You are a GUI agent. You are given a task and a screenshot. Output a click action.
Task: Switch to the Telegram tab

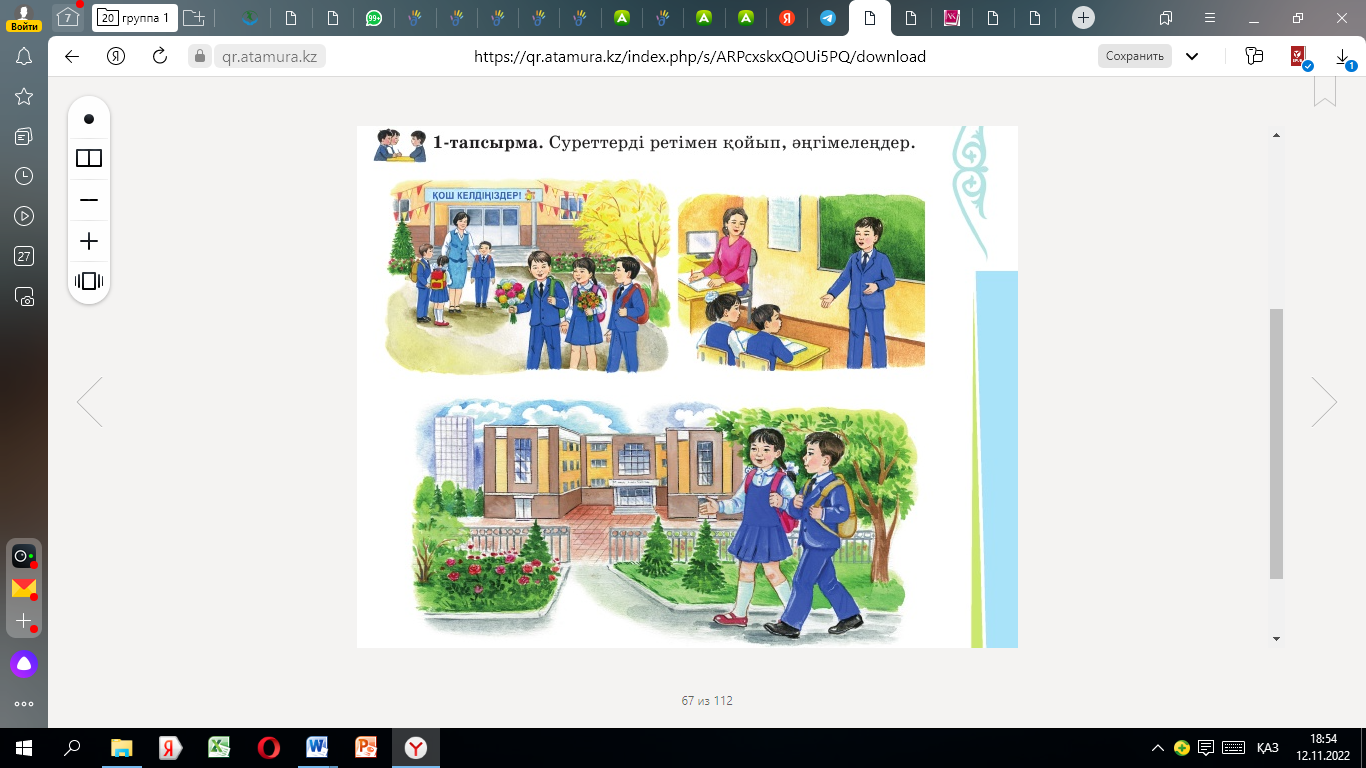[x=828, y=18]
